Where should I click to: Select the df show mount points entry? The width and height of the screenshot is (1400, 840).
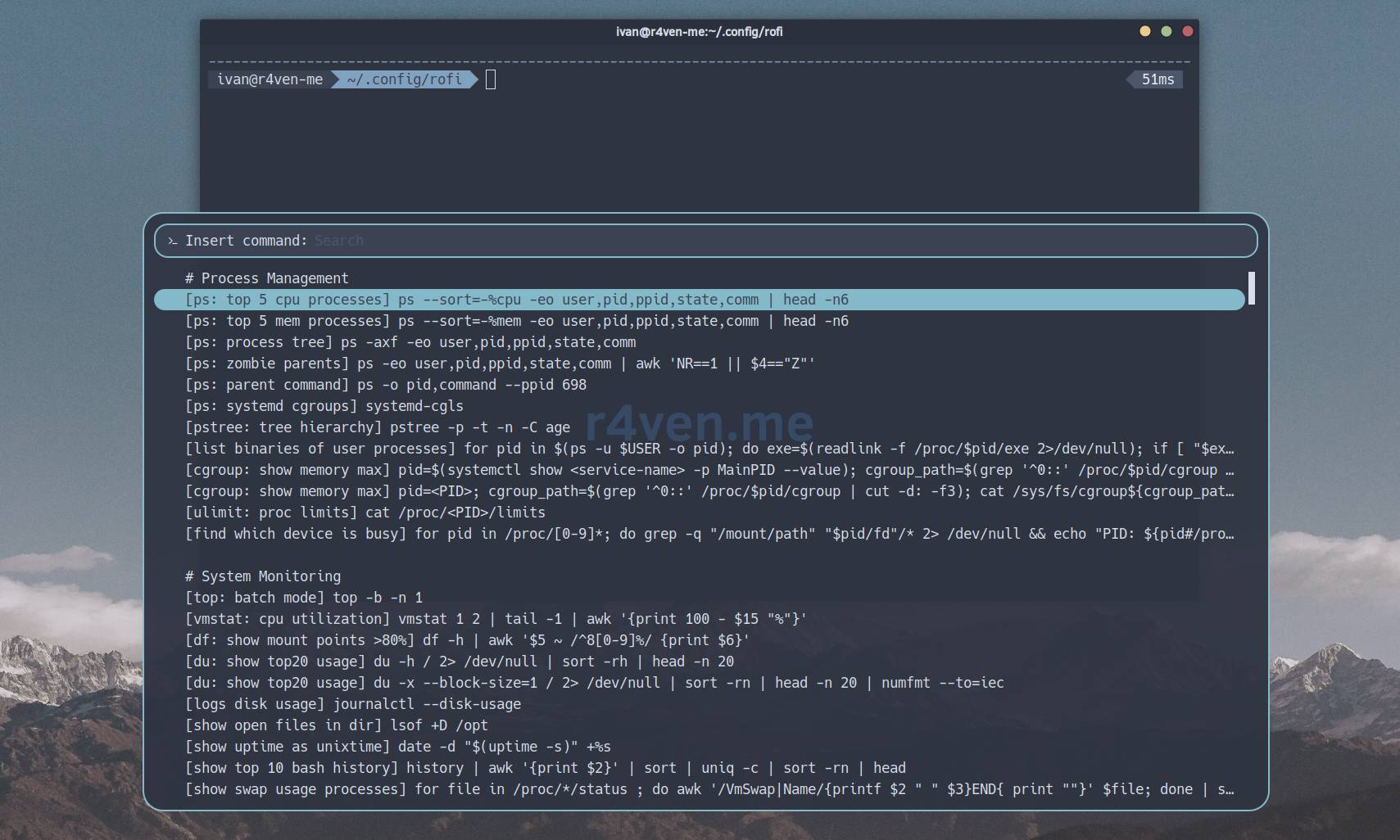[x=467, y=640]
